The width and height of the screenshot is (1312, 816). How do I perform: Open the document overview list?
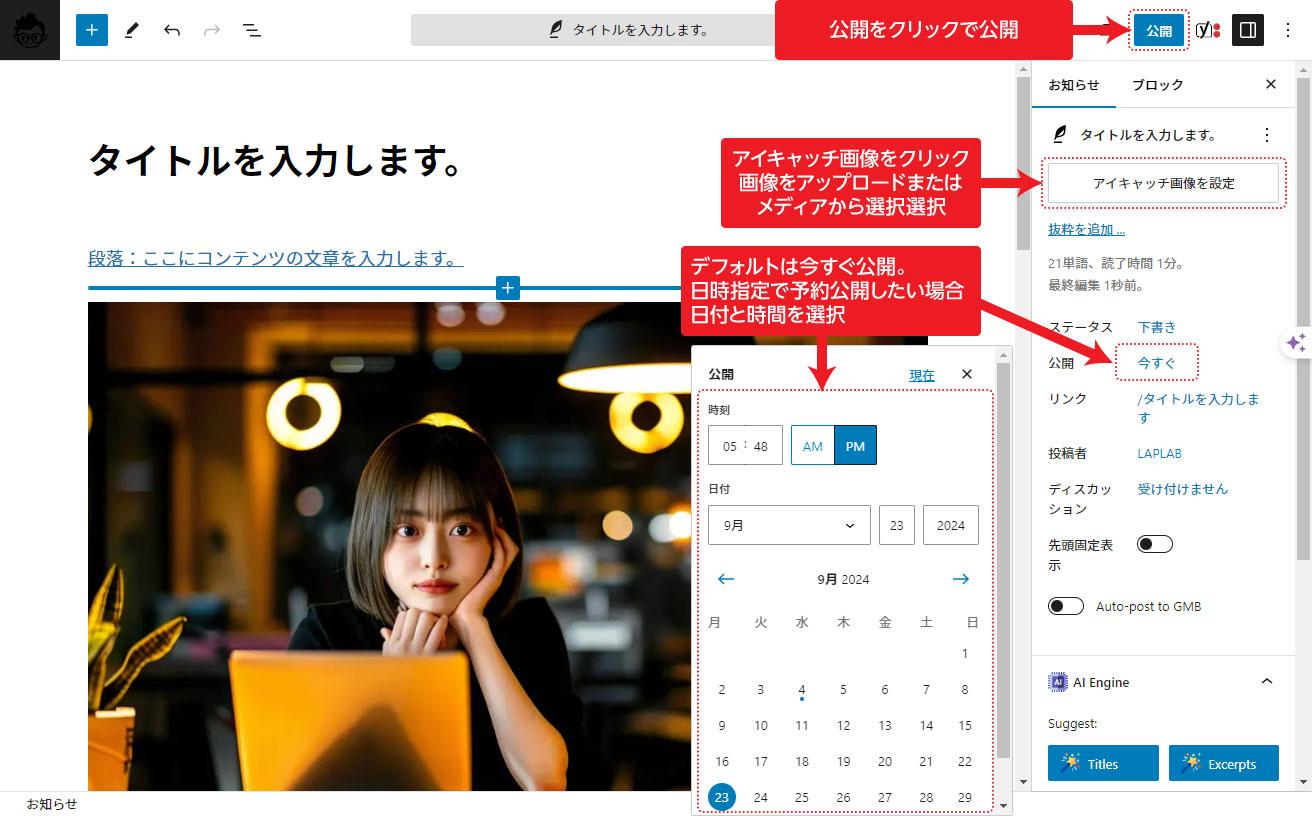252,30
